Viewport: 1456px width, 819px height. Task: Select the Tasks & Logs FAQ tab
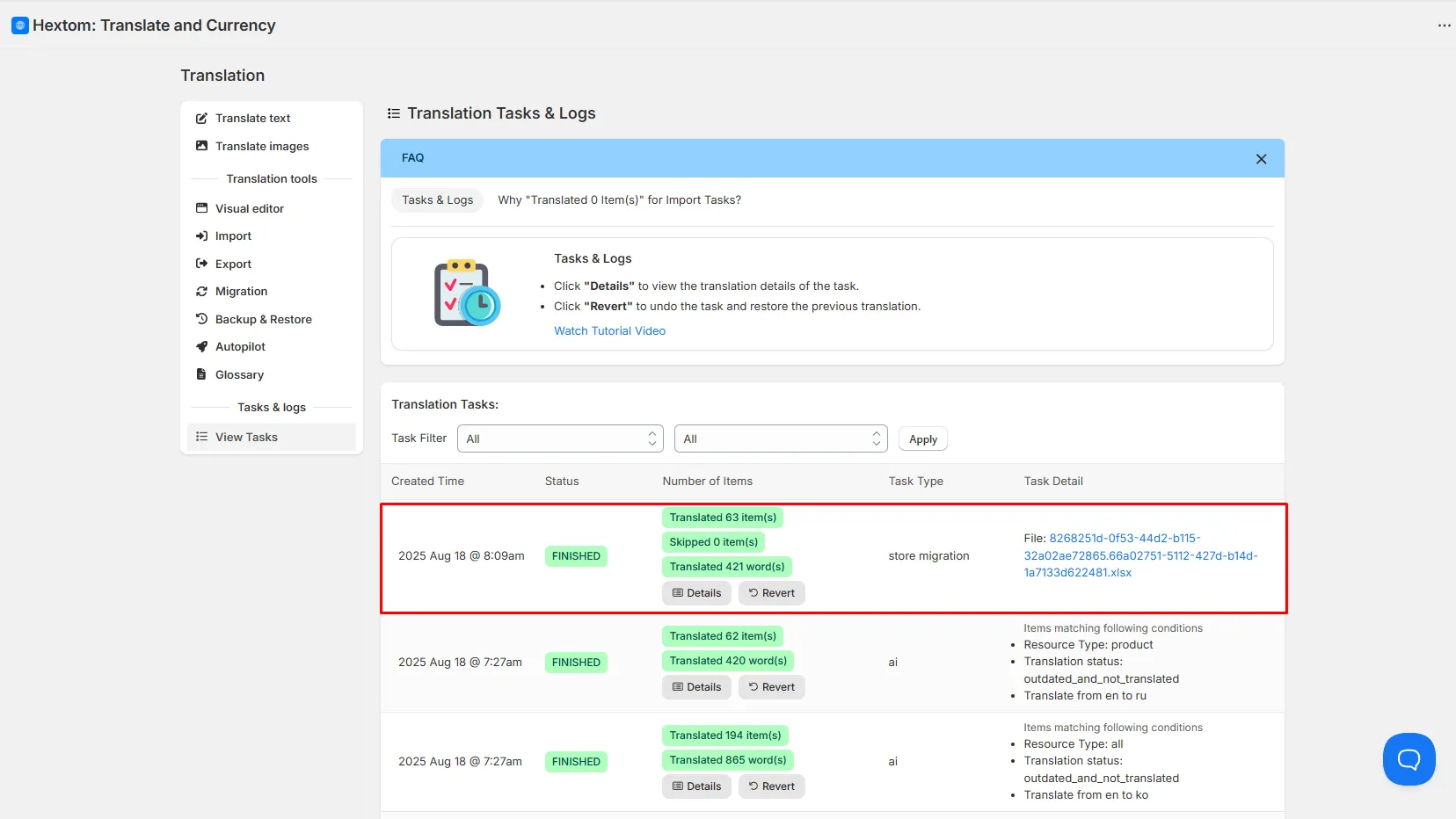[437, 200]
